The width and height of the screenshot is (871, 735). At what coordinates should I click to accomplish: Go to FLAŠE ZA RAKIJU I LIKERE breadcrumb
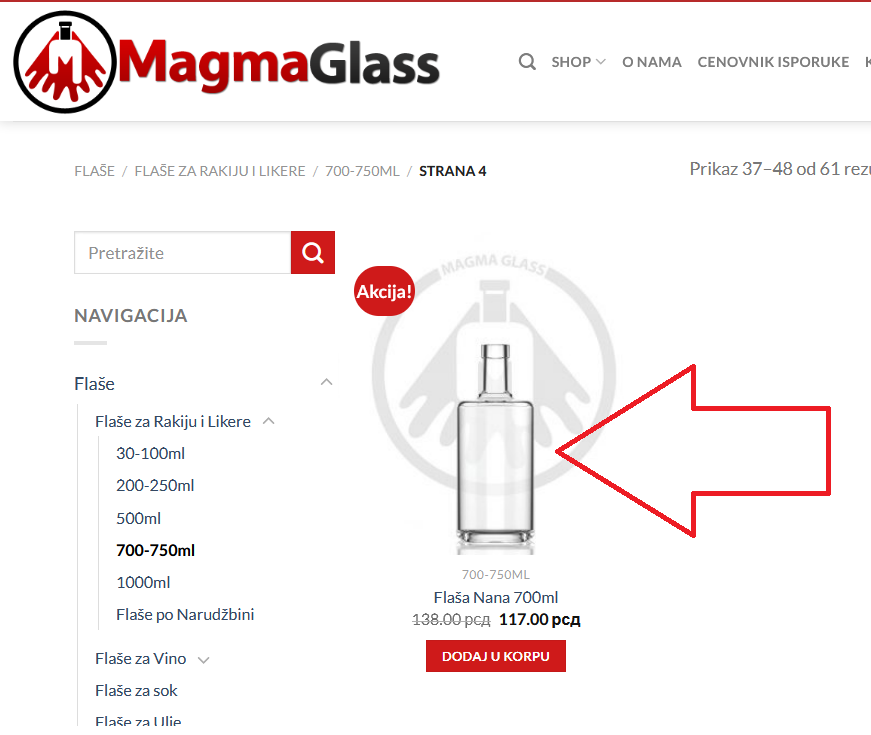220,171
